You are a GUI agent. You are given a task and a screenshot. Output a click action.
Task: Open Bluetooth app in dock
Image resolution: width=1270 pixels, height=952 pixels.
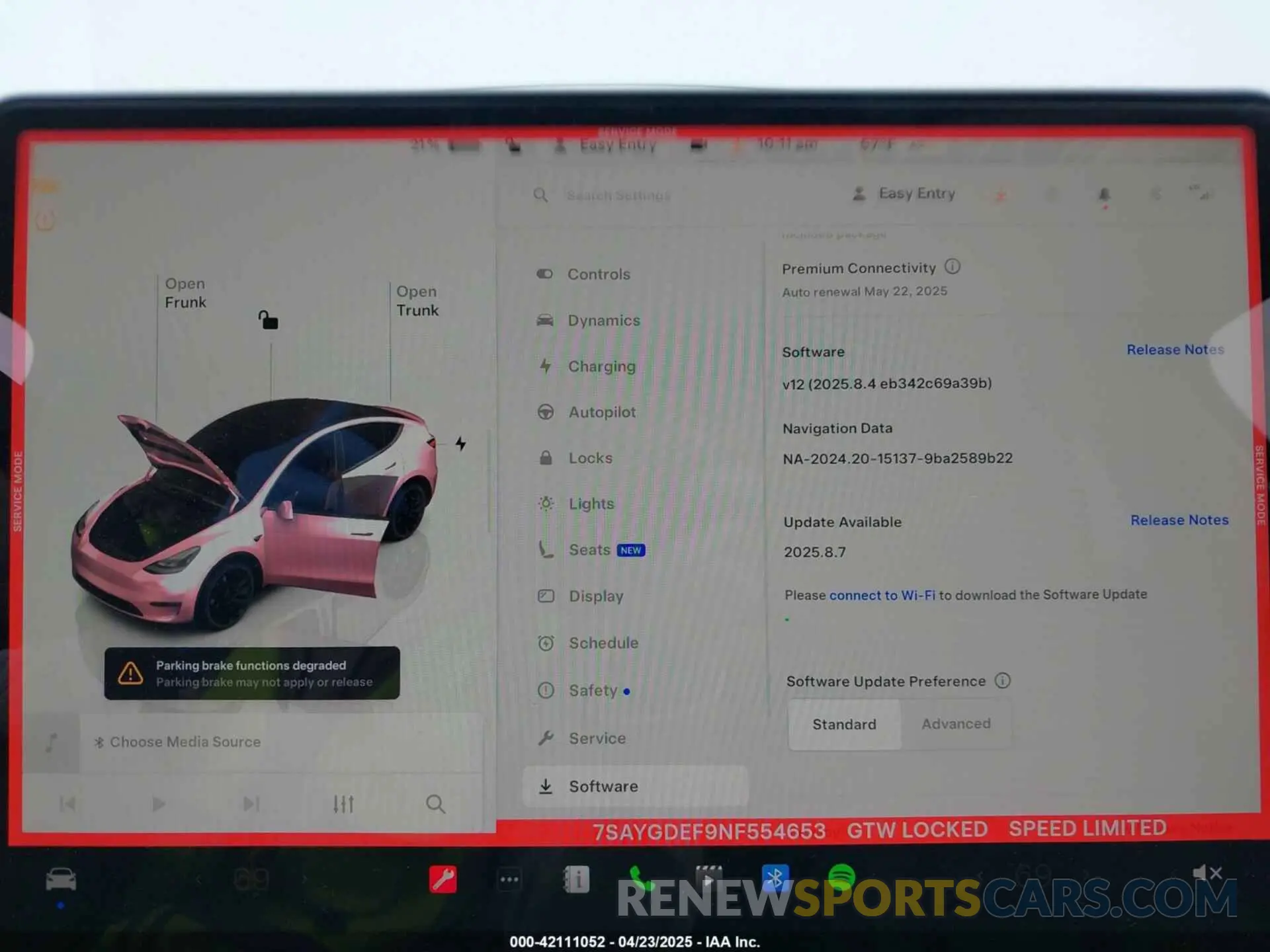click(775, 879)
